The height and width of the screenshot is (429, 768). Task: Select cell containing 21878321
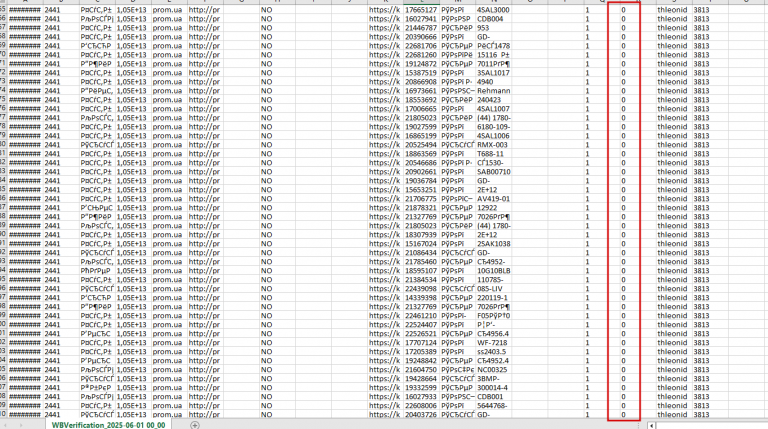421,208
